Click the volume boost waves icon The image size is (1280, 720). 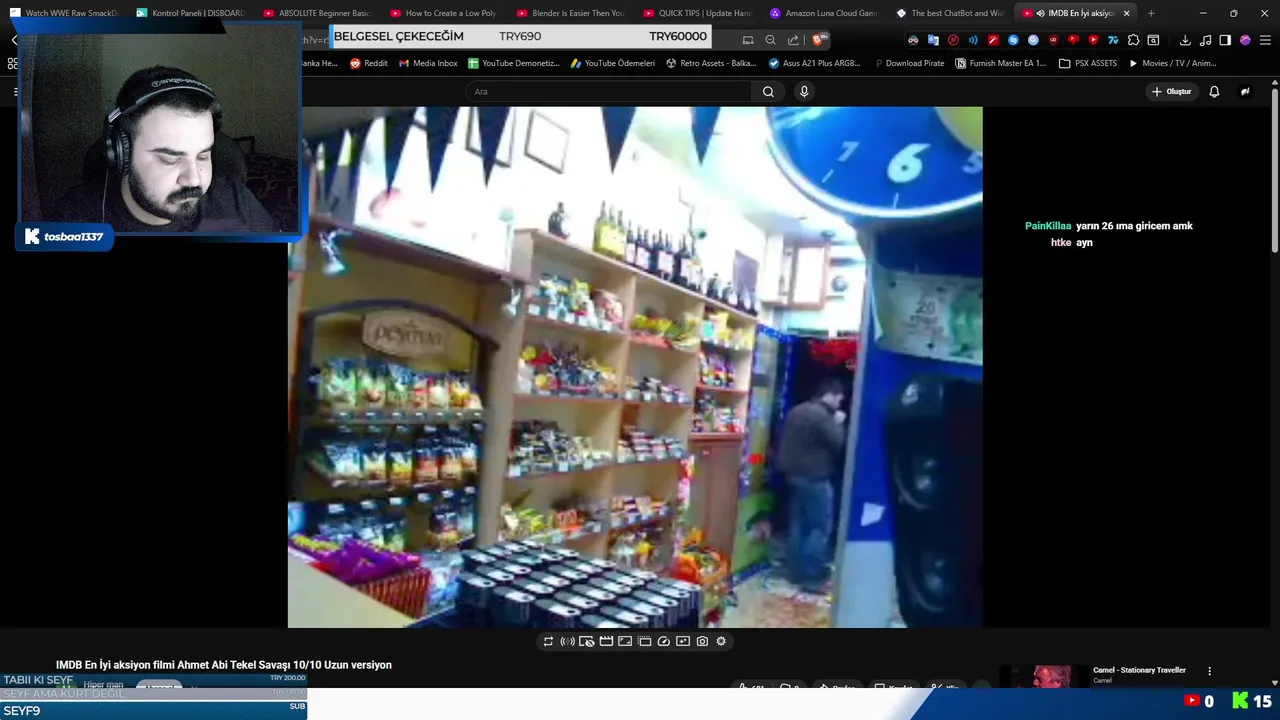[567, 641]
